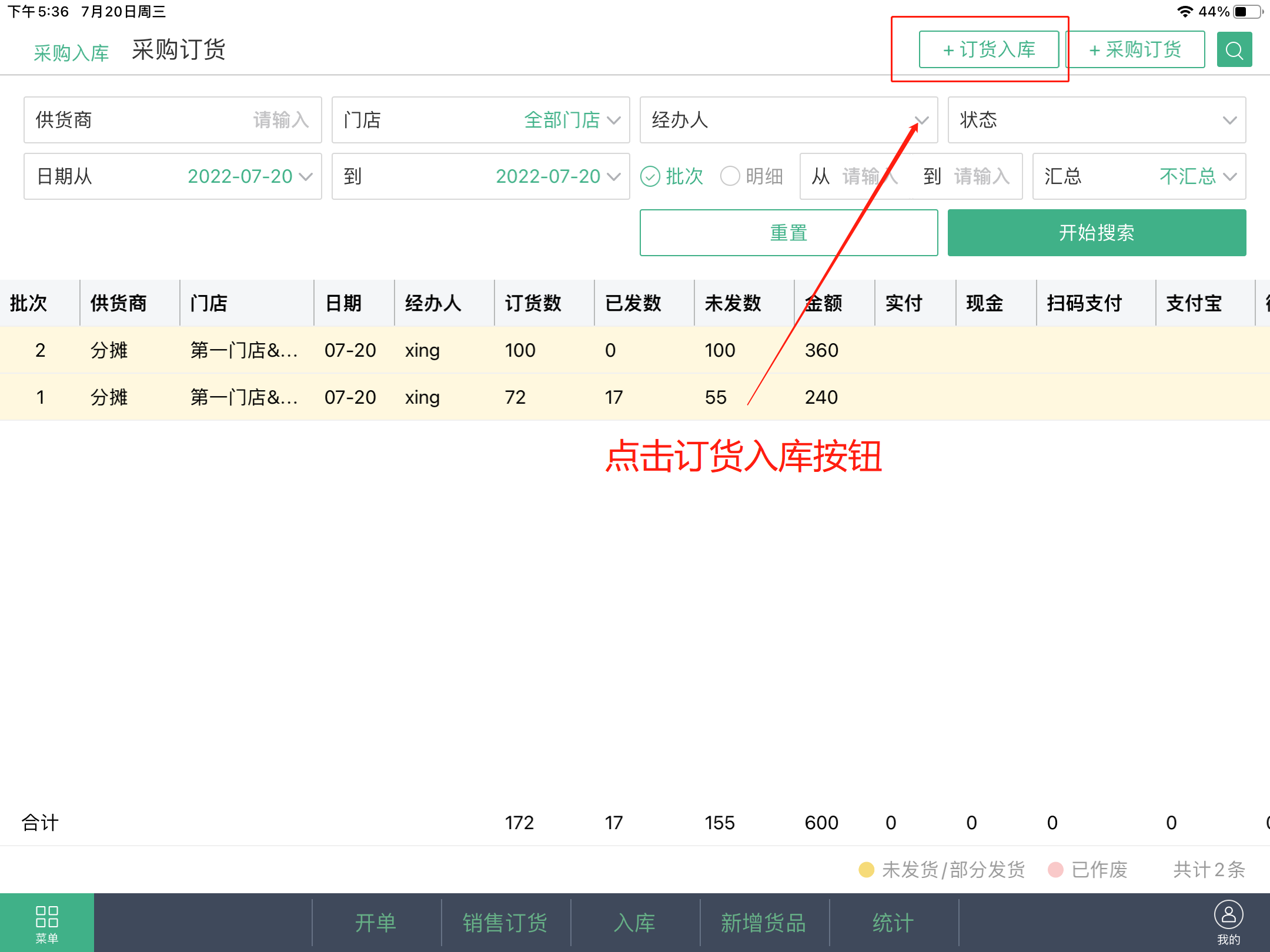Expand the 汇总 不汇总 dropdown
The width and height of the screenshot is (1270, 952).
tap(1139, 176)
